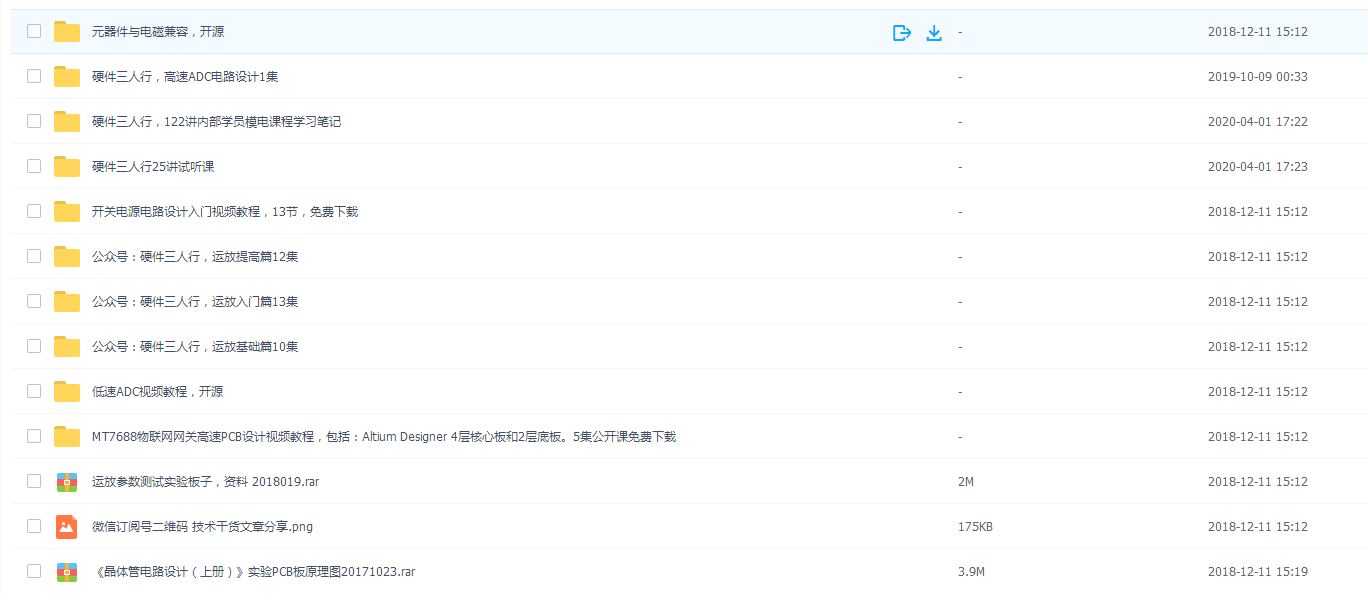Open folder 硬件三人行，高速ADC电路设计1集
The image size is (1368, 593).
pyautogui.click(x=185, y=77)
